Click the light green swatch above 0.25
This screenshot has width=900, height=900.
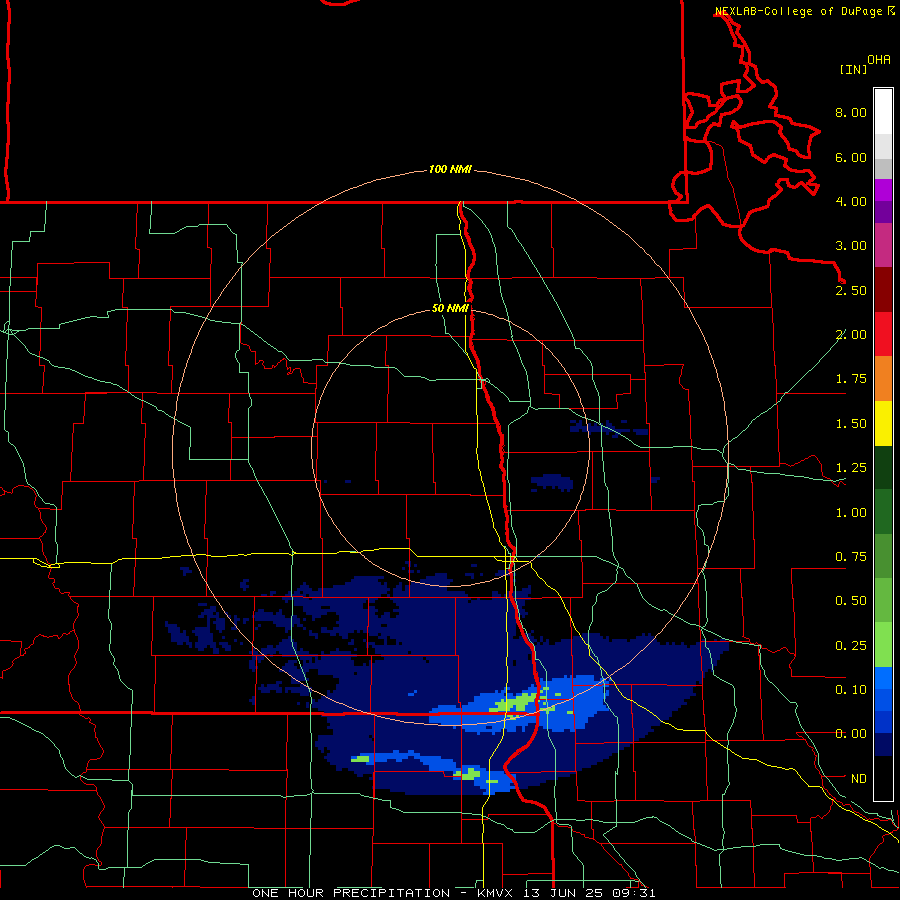click(883, 645)
